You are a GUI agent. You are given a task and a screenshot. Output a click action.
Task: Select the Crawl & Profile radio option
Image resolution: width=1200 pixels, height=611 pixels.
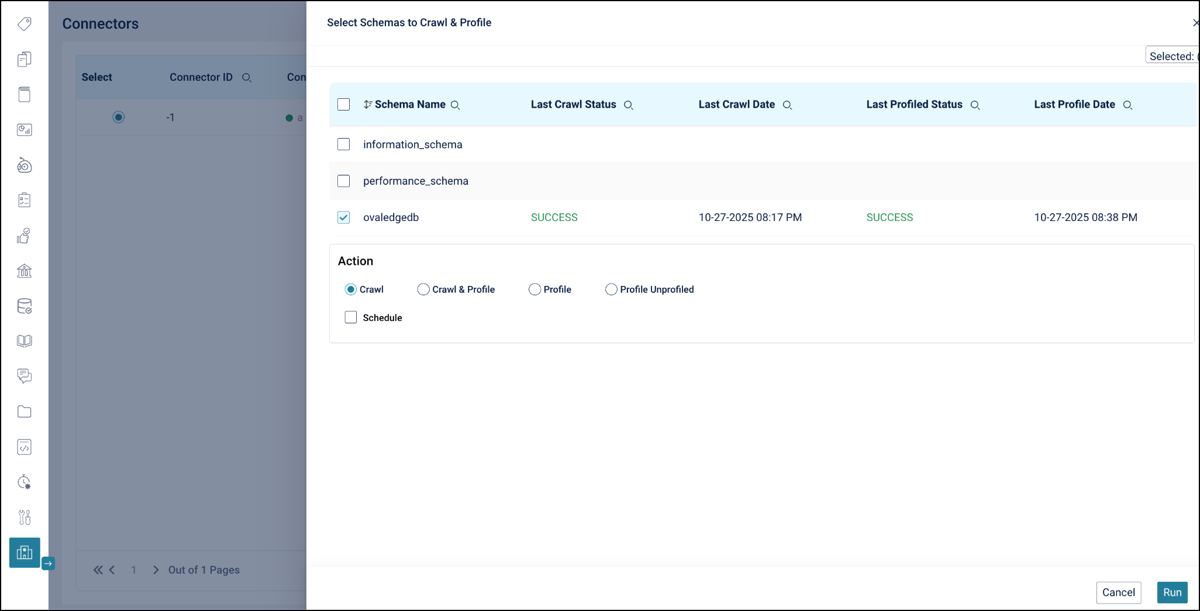pos(423,289)
